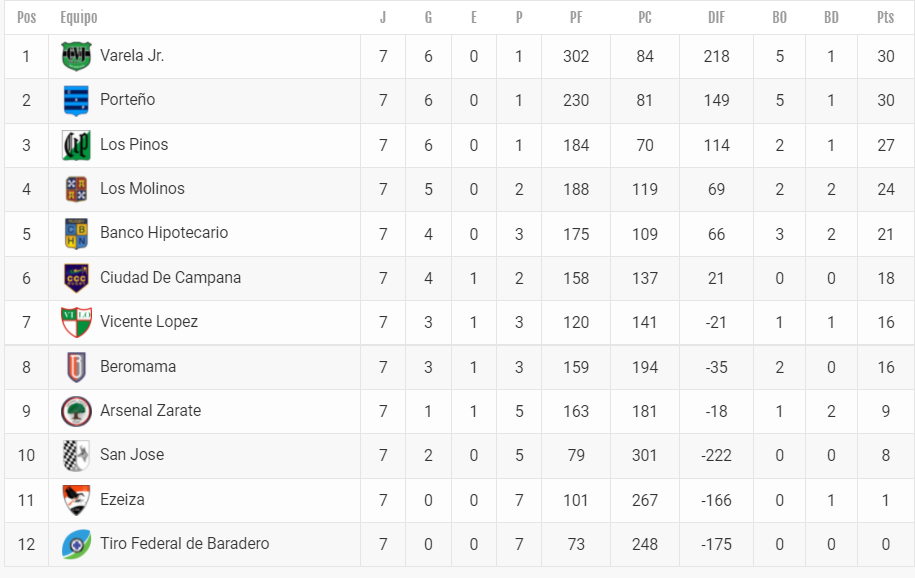Open the Arsenal Zarate tree emblem
This screenshot has width=915, height=578.
pos(76,411)
